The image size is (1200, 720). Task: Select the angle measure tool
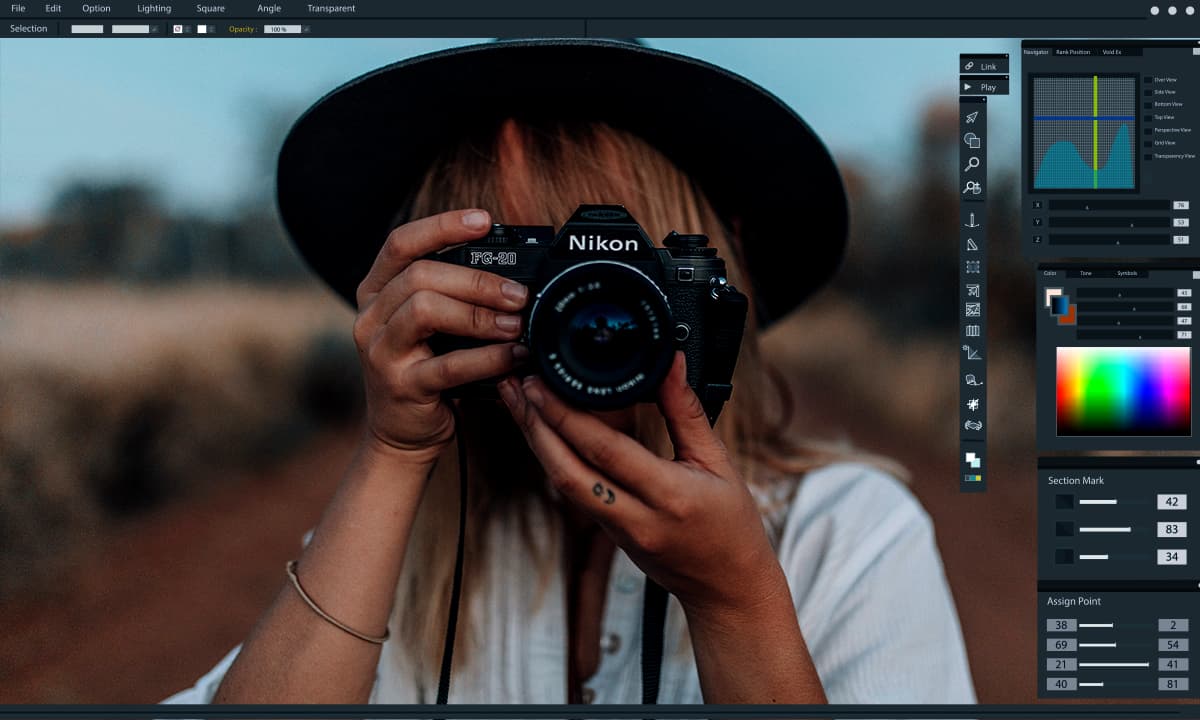click(972, 353)
